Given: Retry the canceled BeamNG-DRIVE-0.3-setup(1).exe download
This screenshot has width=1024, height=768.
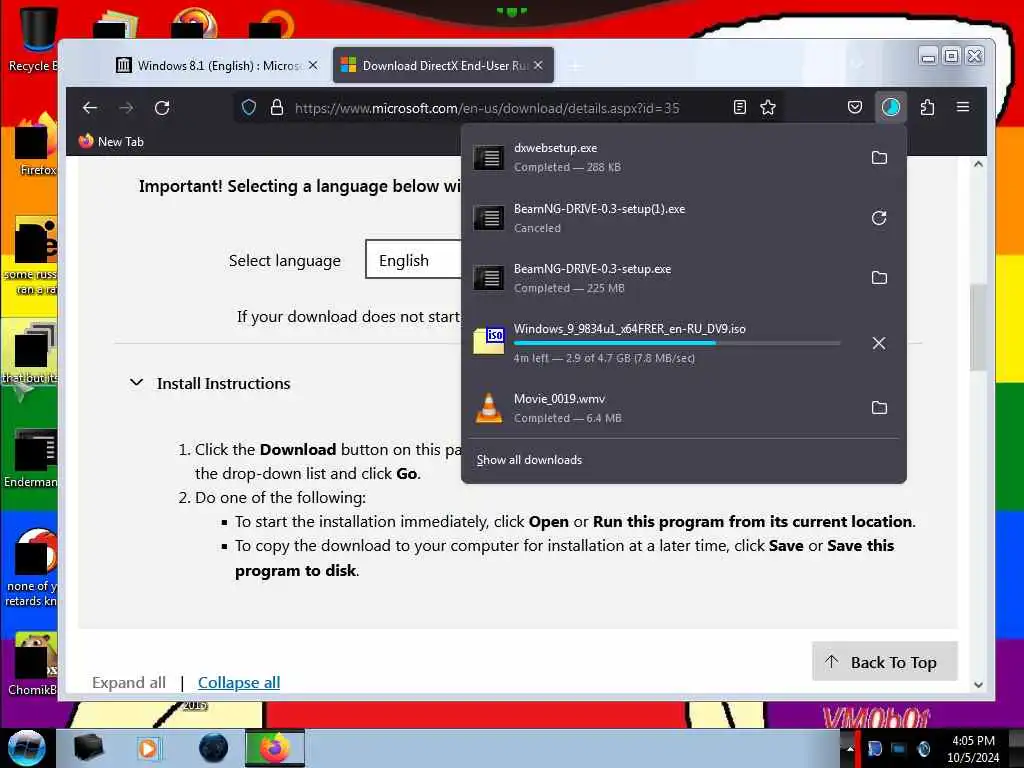Looking at the screenshot, I should (x=879, y=217).
